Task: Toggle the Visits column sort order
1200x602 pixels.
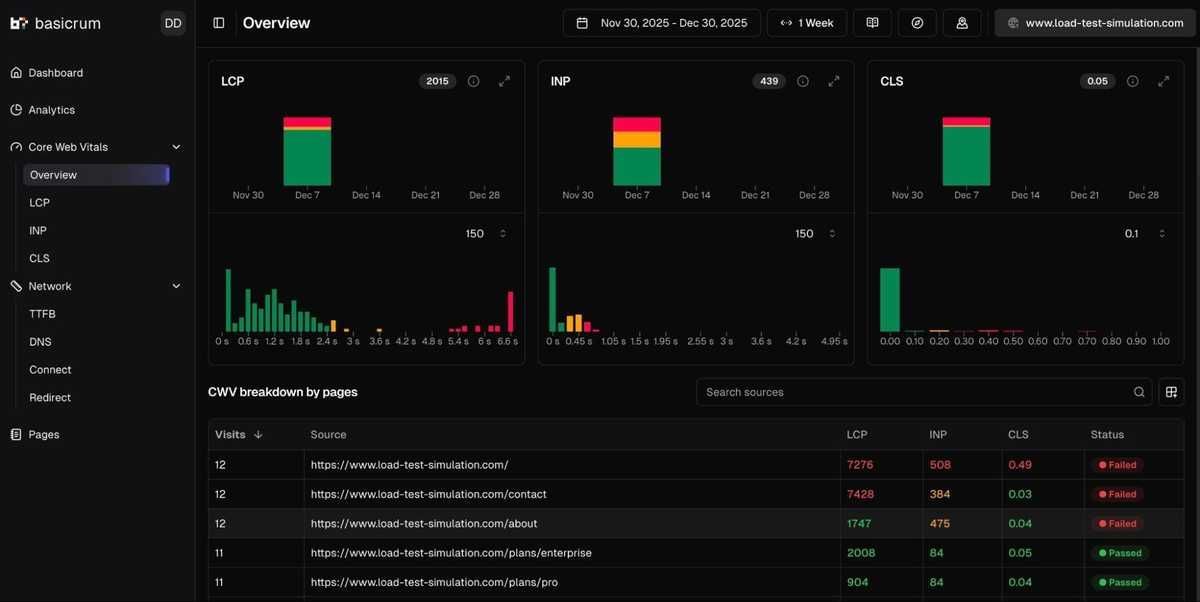Action: (258, 434)
